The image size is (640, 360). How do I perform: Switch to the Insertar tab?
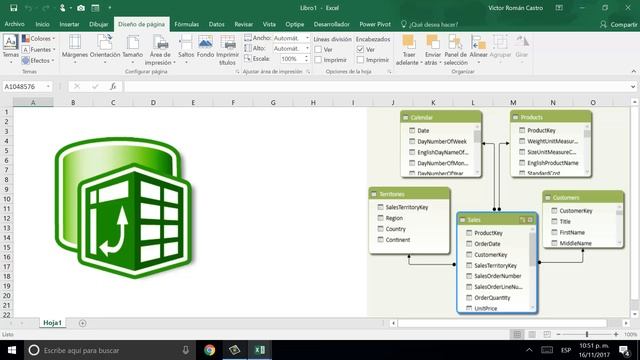click(x=69, y=24)
